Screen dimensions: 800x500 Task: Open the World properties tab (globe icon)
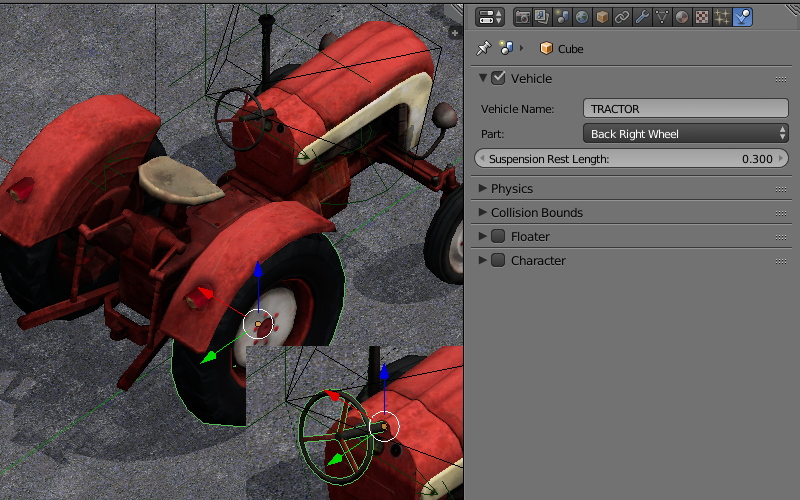582,17
